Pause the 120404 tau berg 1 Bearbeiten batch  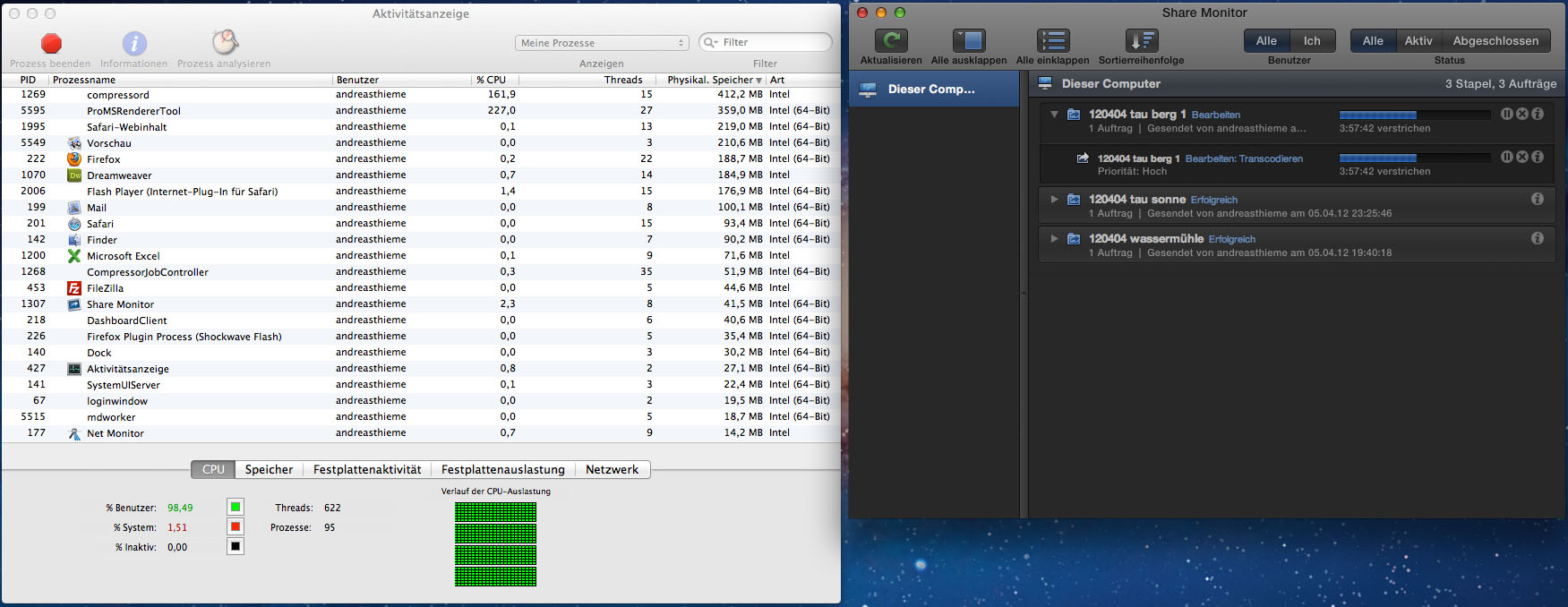1507,114
